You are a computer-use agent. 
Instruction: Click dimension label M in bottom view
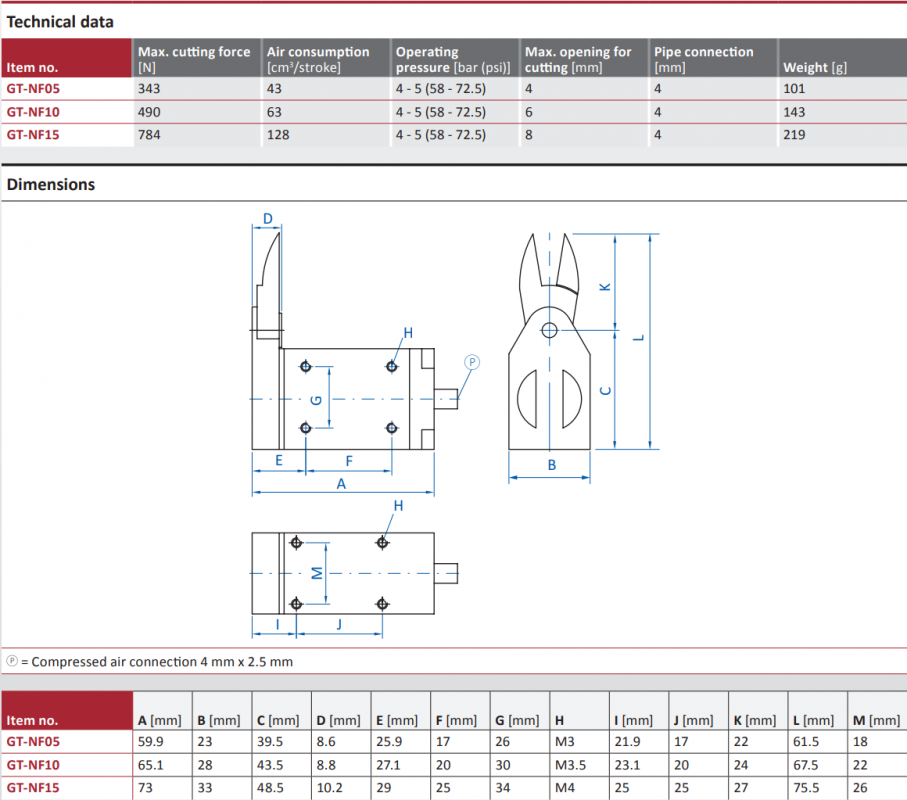coord(316,573)
